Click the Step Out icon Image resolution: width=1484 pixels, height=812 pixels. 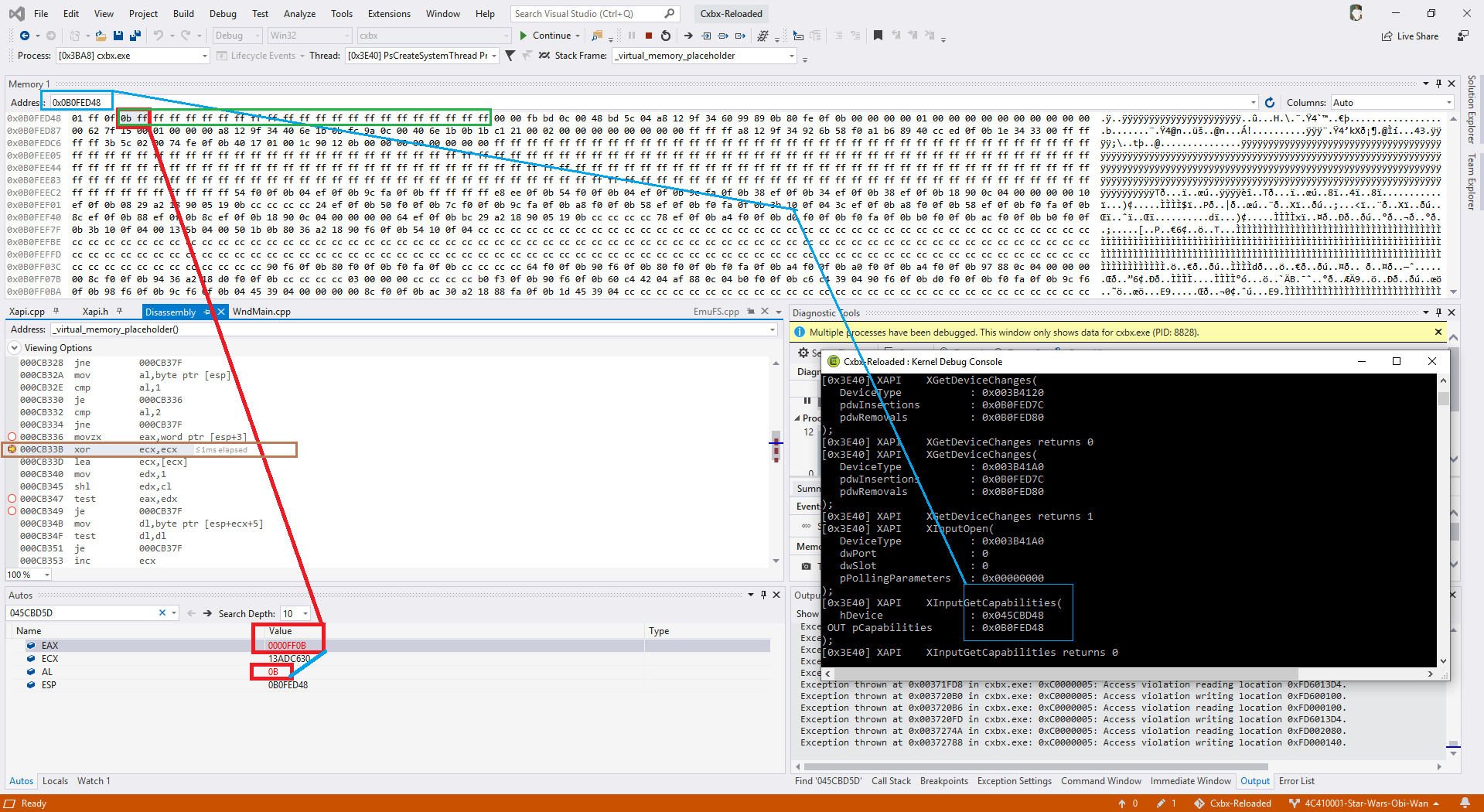tap(740, 36)
